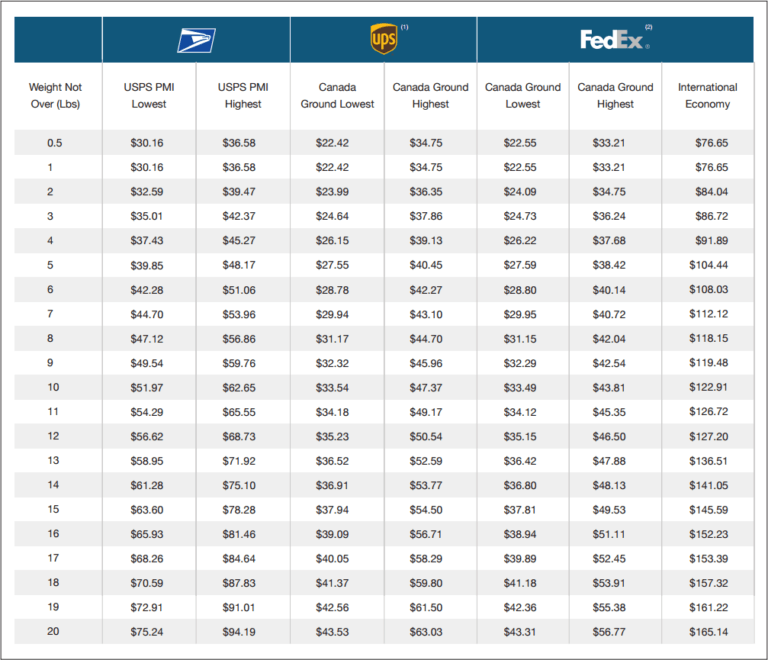768x660 pixels.
Task: Click the cell showing $91.01
Action: pyautogui.click(x=239, y=608)
